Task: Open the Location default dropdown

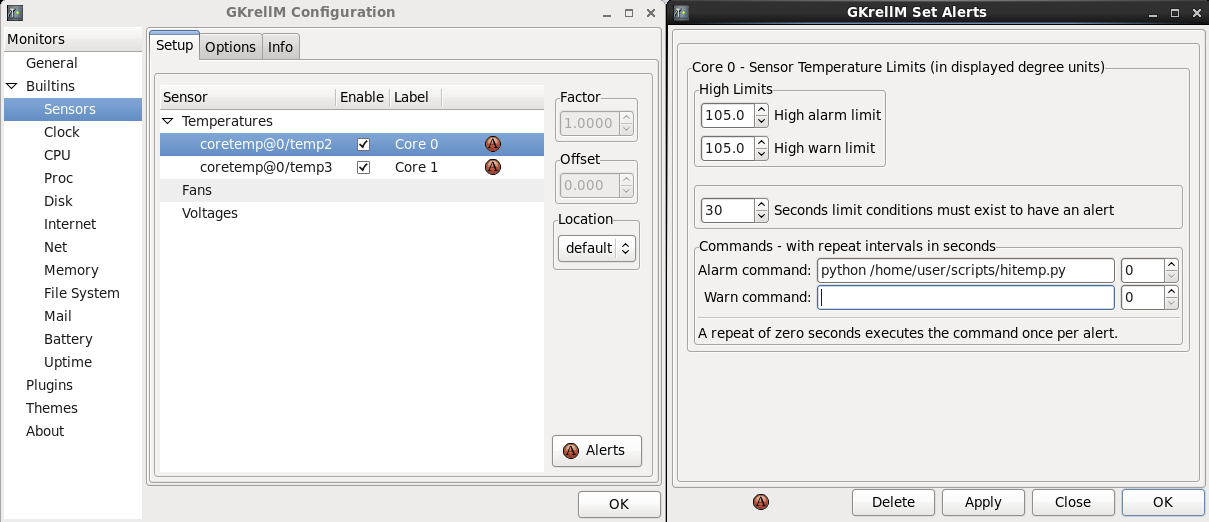Action: click(597, 248)
